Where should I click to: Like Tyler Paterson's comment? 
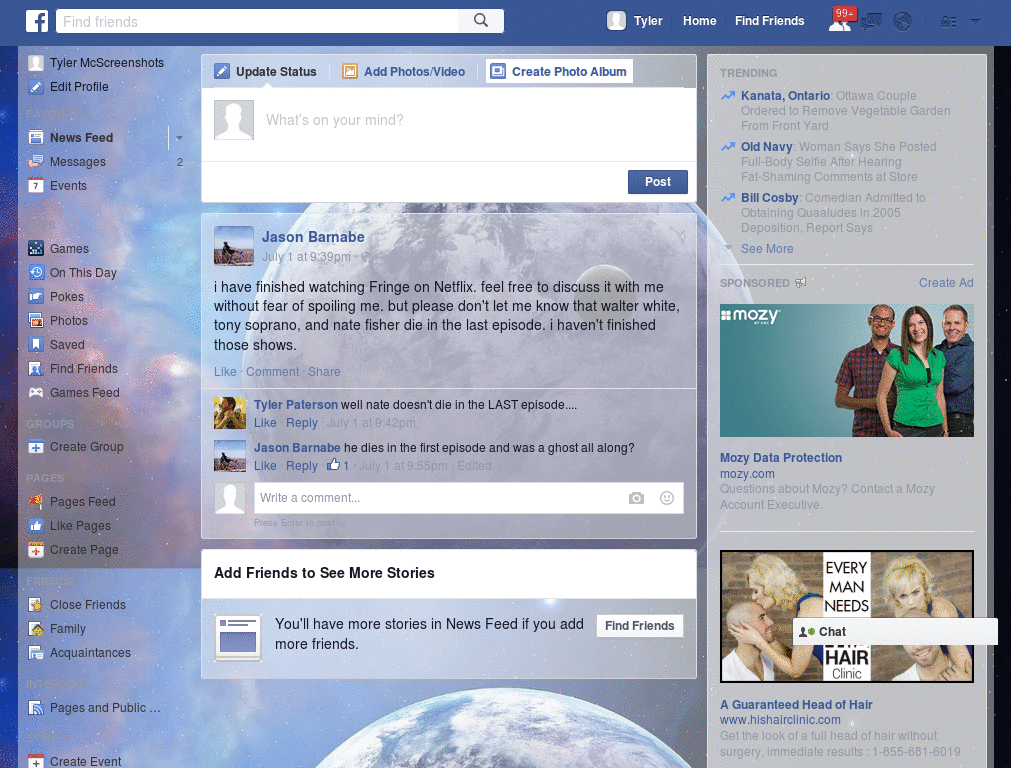tap(265, 423)
